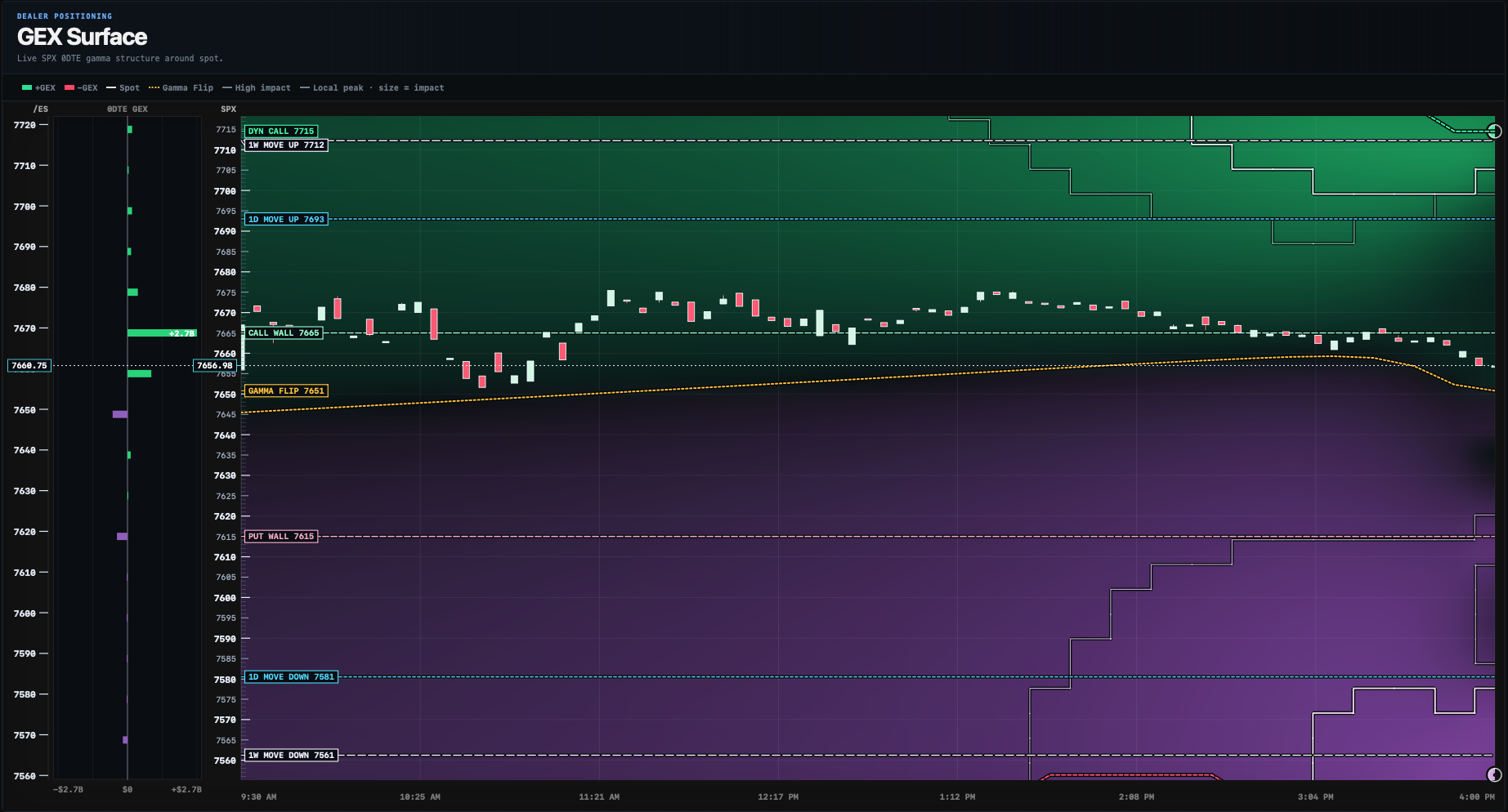
Task: Click the 9:30 AM time label
Action: click(x=258, y=796)
